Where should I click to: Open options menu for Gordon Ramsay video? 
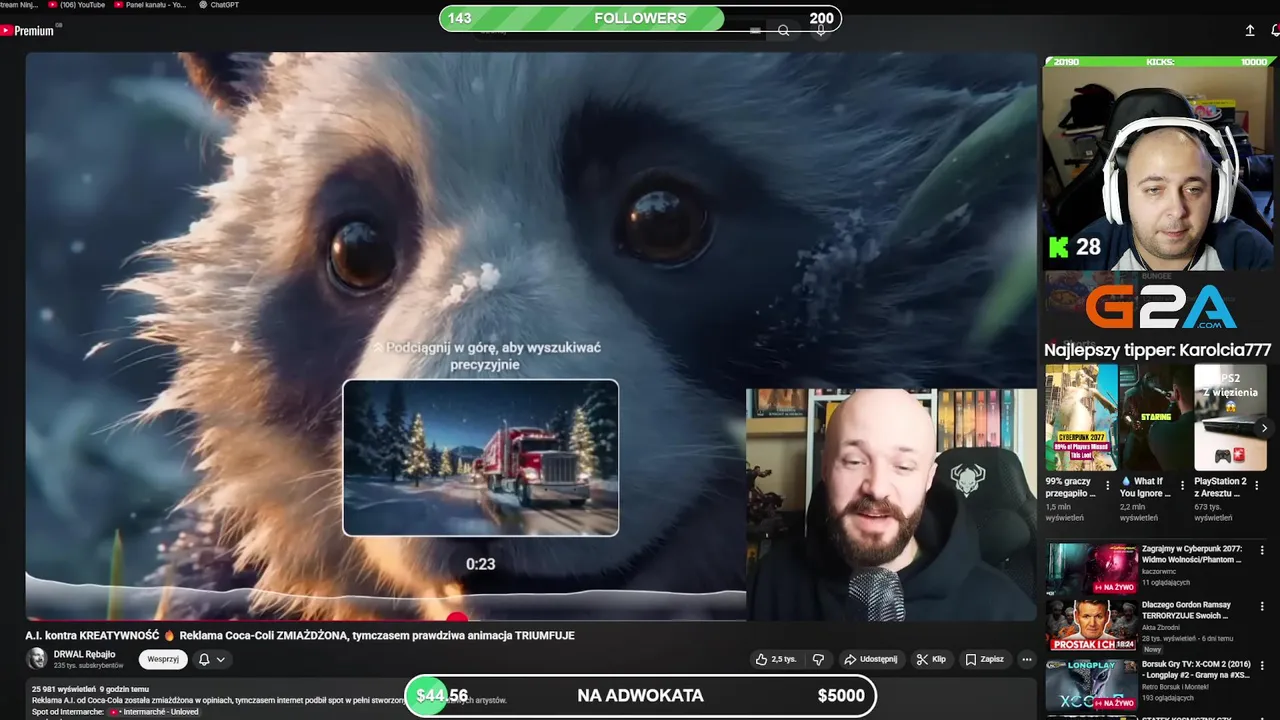click(x=1262, y=606)
